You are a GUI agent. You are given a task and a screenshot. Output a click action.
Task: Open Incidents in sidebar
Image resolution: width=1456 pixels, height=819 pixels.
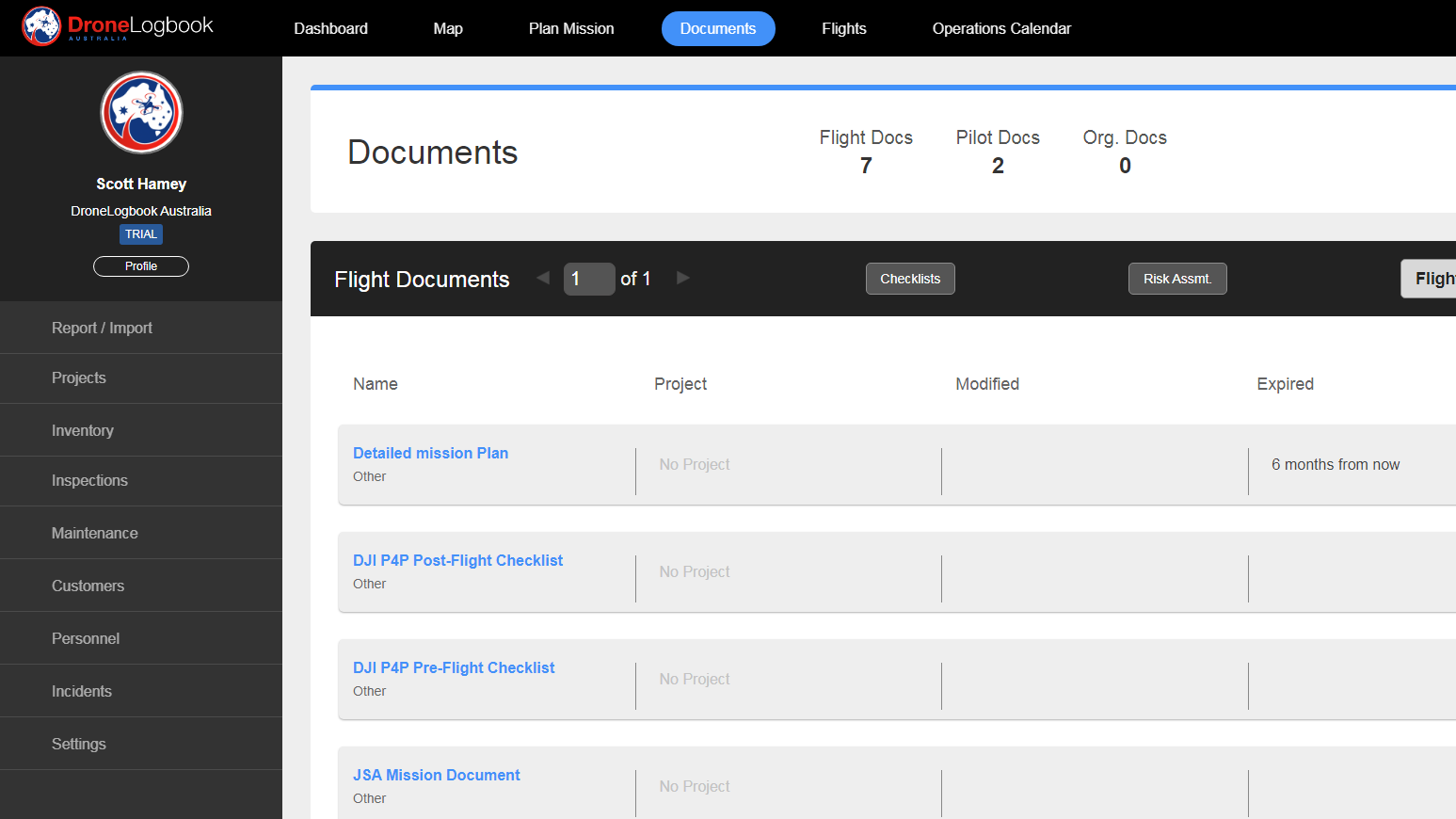141,691
